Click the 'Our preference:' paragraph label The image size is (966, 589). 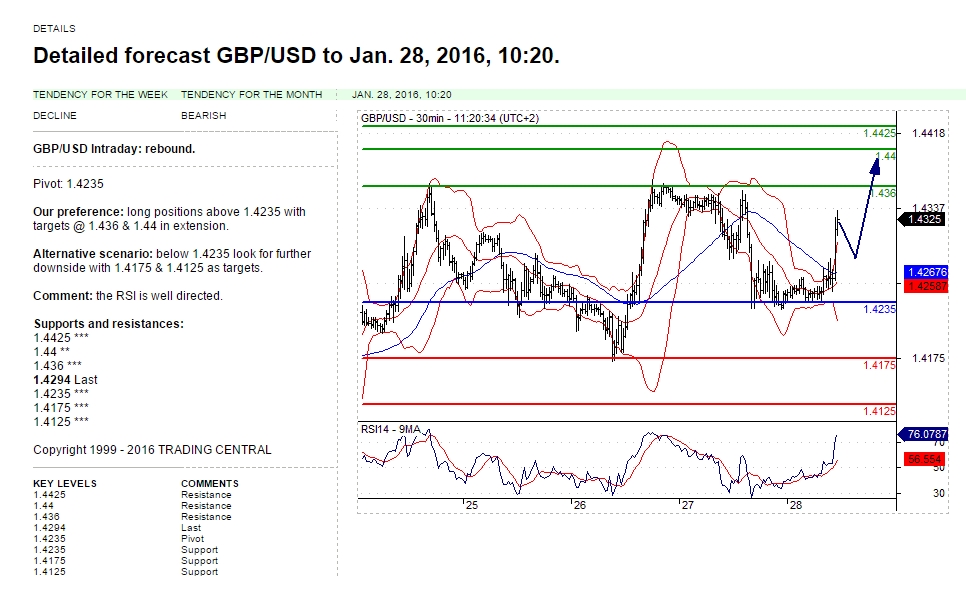pos(78,212)
